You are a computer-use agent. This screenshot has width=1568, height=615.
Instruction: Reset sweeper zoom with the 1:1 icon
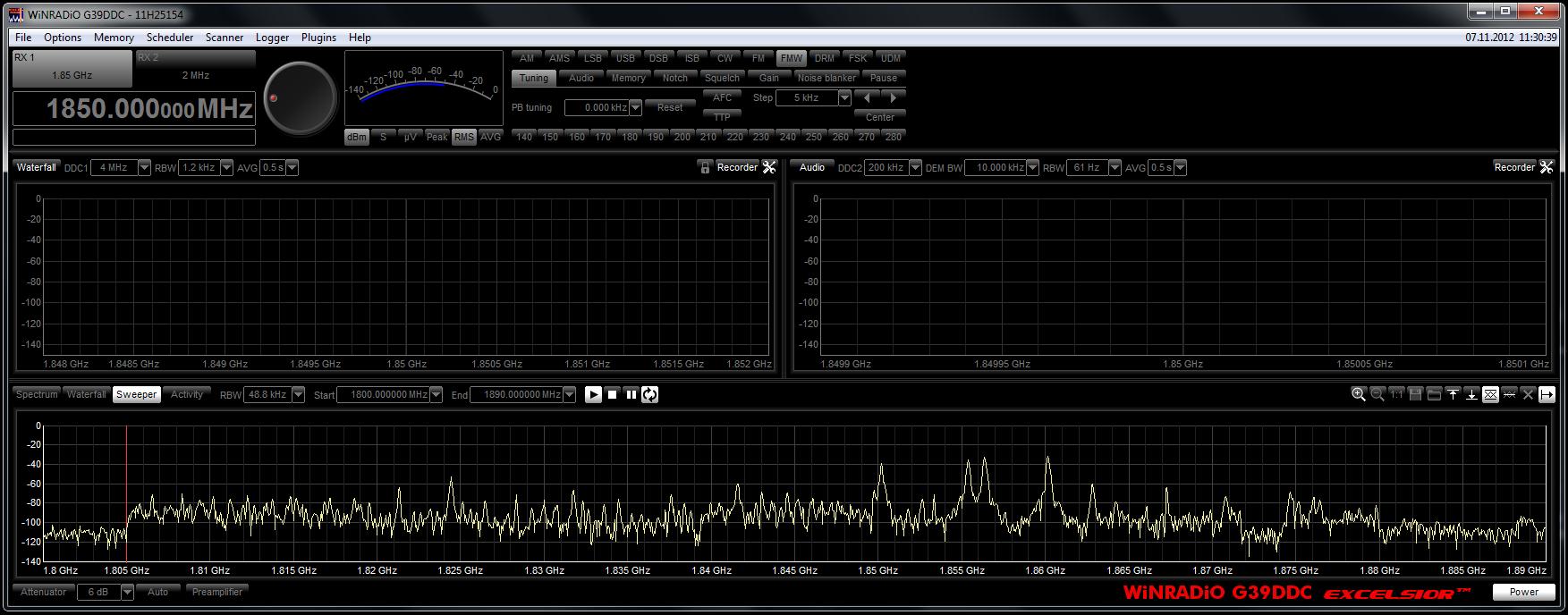point(1396,394)
